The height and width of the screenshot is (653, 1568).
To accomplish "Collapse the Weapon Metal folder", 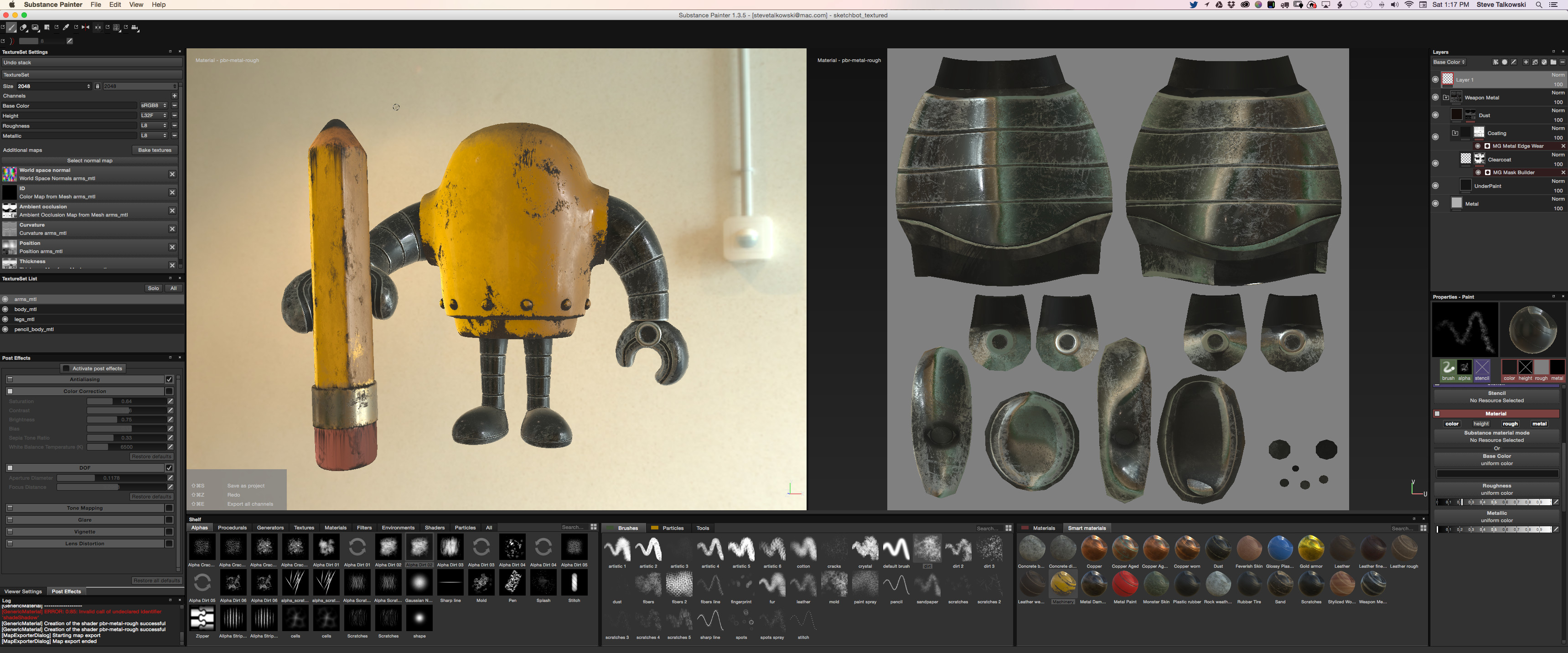I will point(1446,98).
